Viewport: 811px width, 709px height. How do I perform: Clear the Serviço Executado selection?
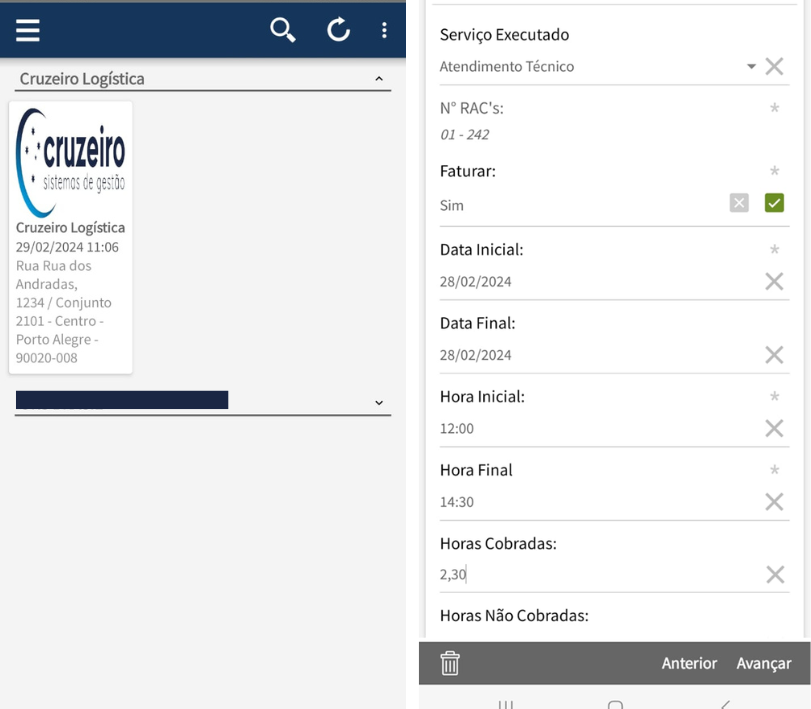pos(773,66)
